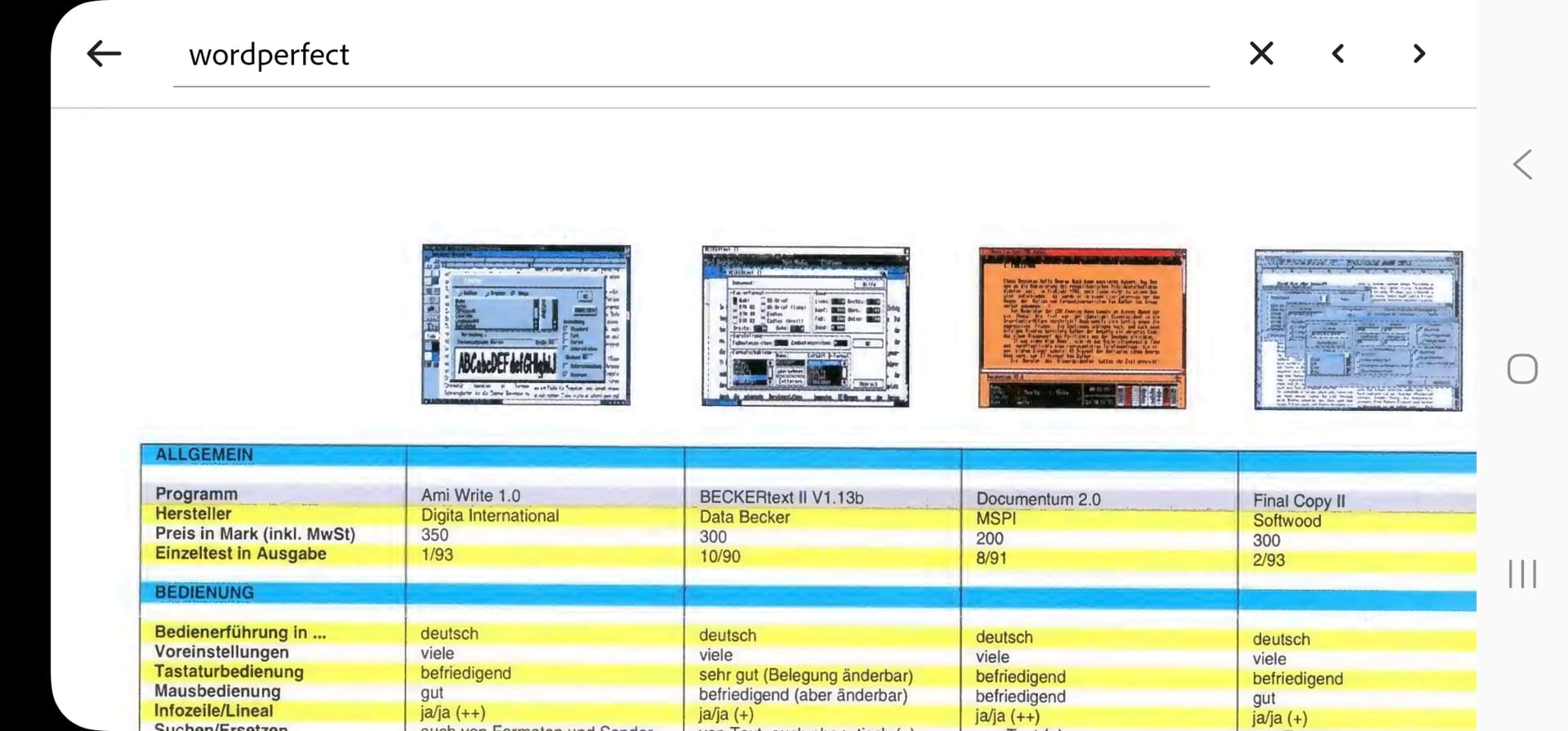Tap 'sehr gut (Belegung änderbar)' cell
The image size is (1568, 731).
coord(805,675)
